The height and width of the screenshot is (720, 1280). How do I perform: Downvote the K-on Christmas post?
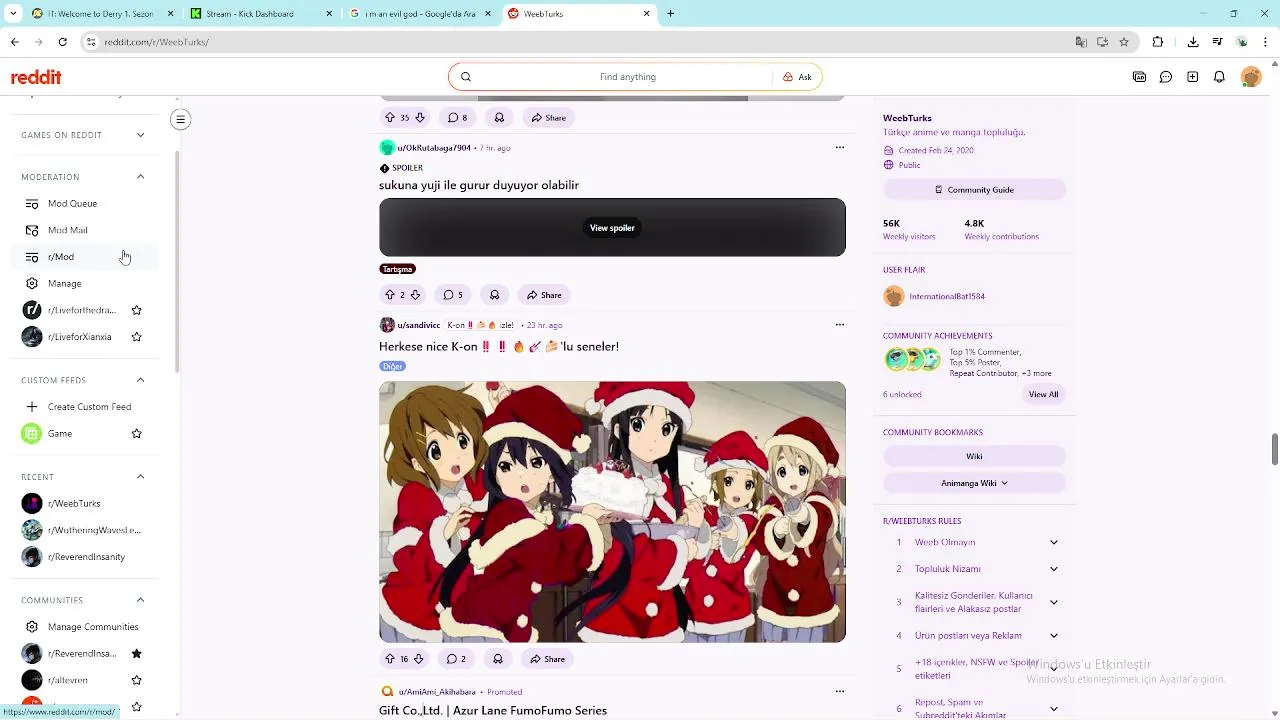click(x=418, y=659)
